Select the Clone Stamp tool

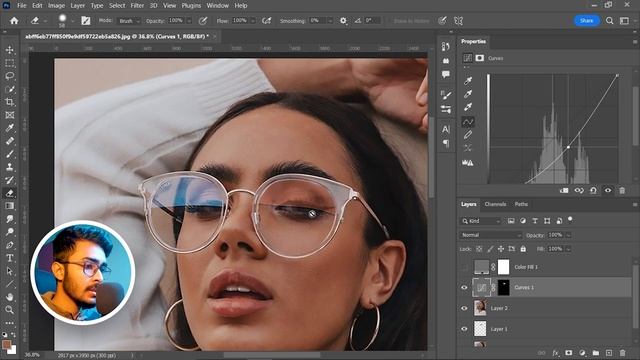(x=9, y=167)
